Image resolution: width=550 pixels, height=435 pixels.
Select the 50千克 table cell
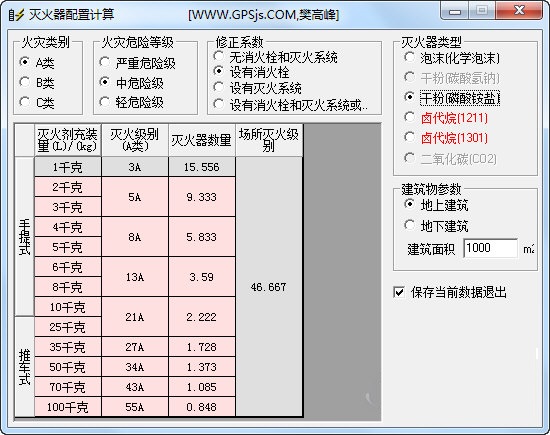tap(68, 367)
